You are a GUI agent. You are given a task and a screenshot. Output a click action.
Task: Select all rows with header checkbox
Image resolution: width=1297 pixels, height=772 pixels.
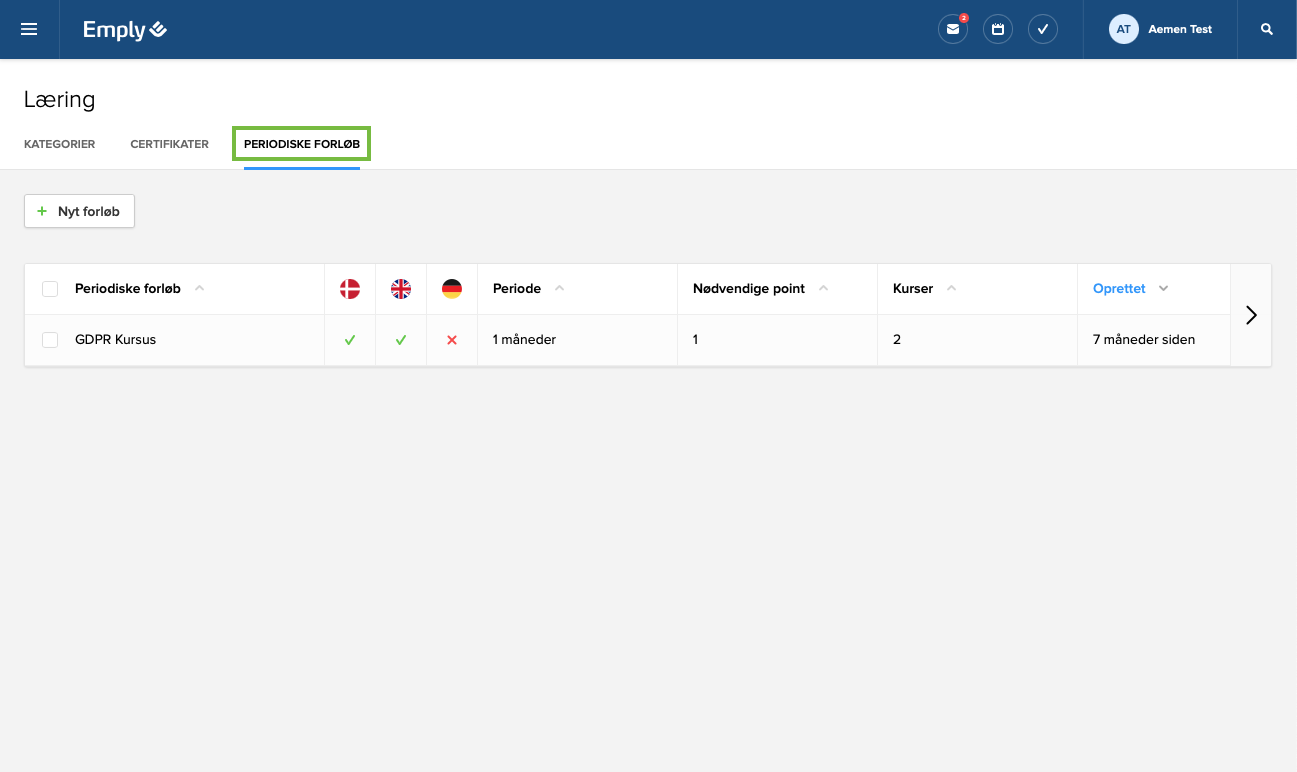point(50,289)
